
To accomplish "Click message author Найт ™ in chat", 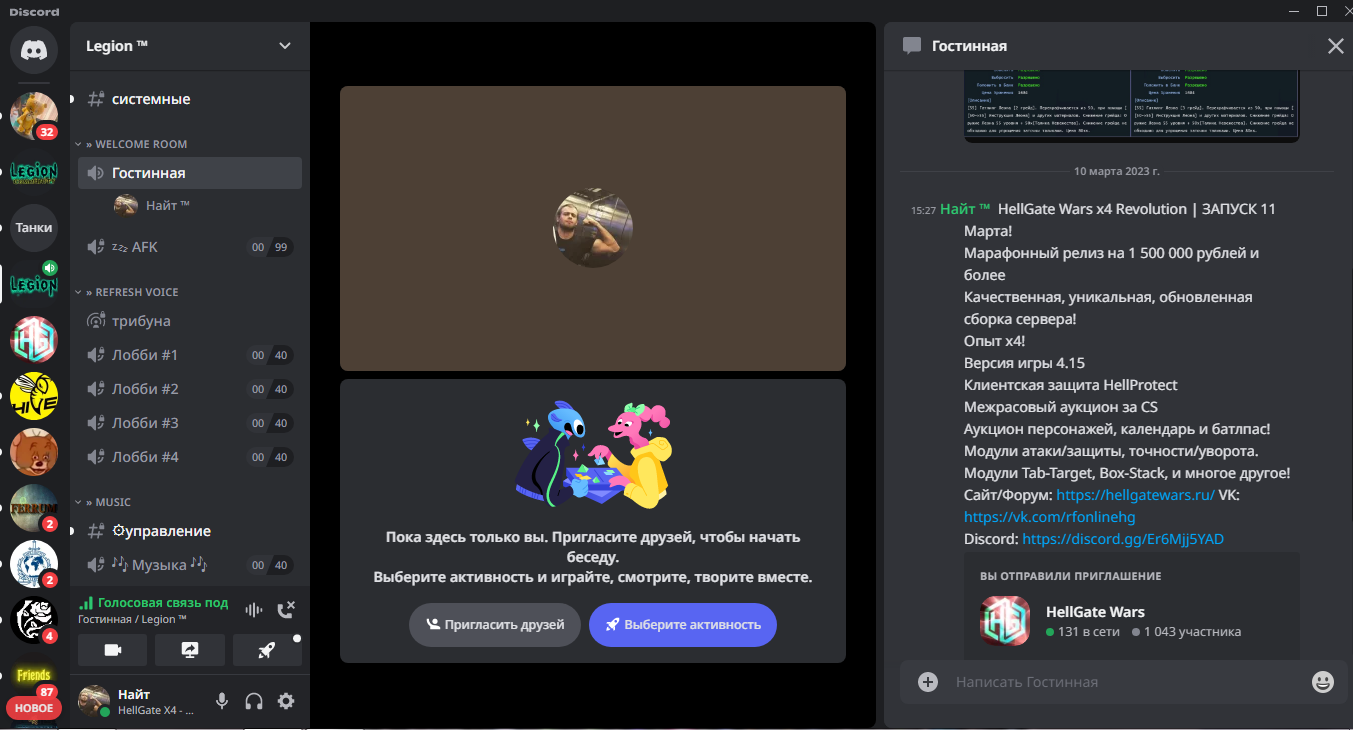I will click(x=965, y=209).
